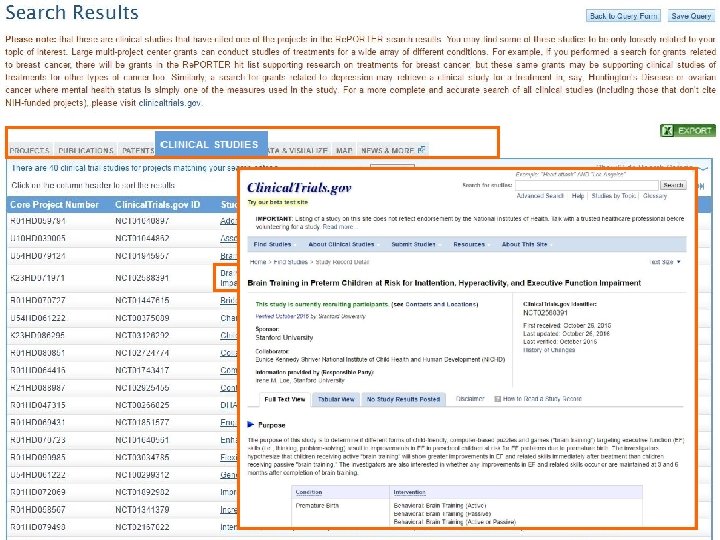The width and height of the screenshot is (720, 540).
Task: Click the ClinicalTrials.gov logo
Action: 299,187
